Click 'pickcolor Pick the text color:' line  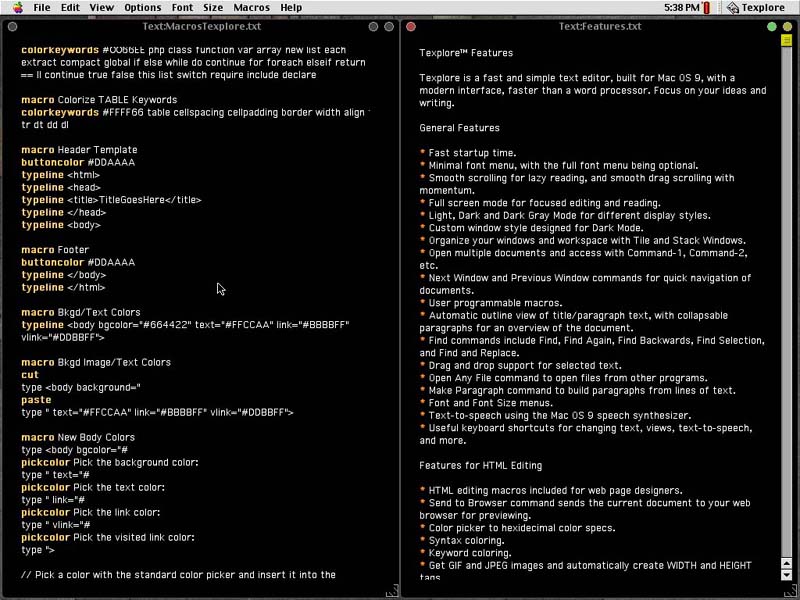[x=93, y=487]
